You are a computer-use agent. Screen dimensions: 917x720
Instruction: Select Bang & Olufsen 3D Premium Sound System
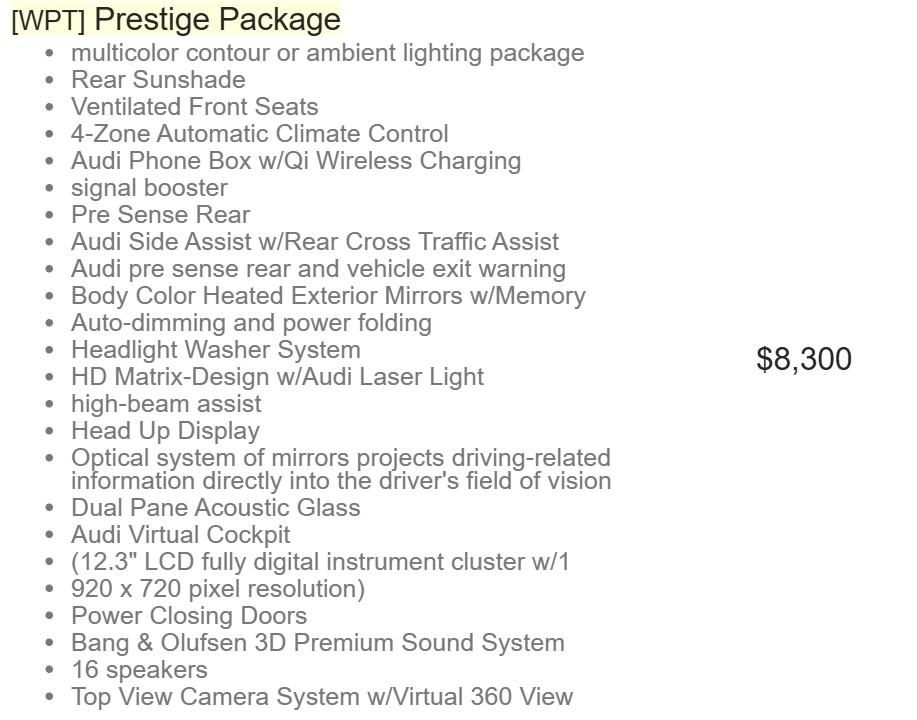click(x=318, y=643)
